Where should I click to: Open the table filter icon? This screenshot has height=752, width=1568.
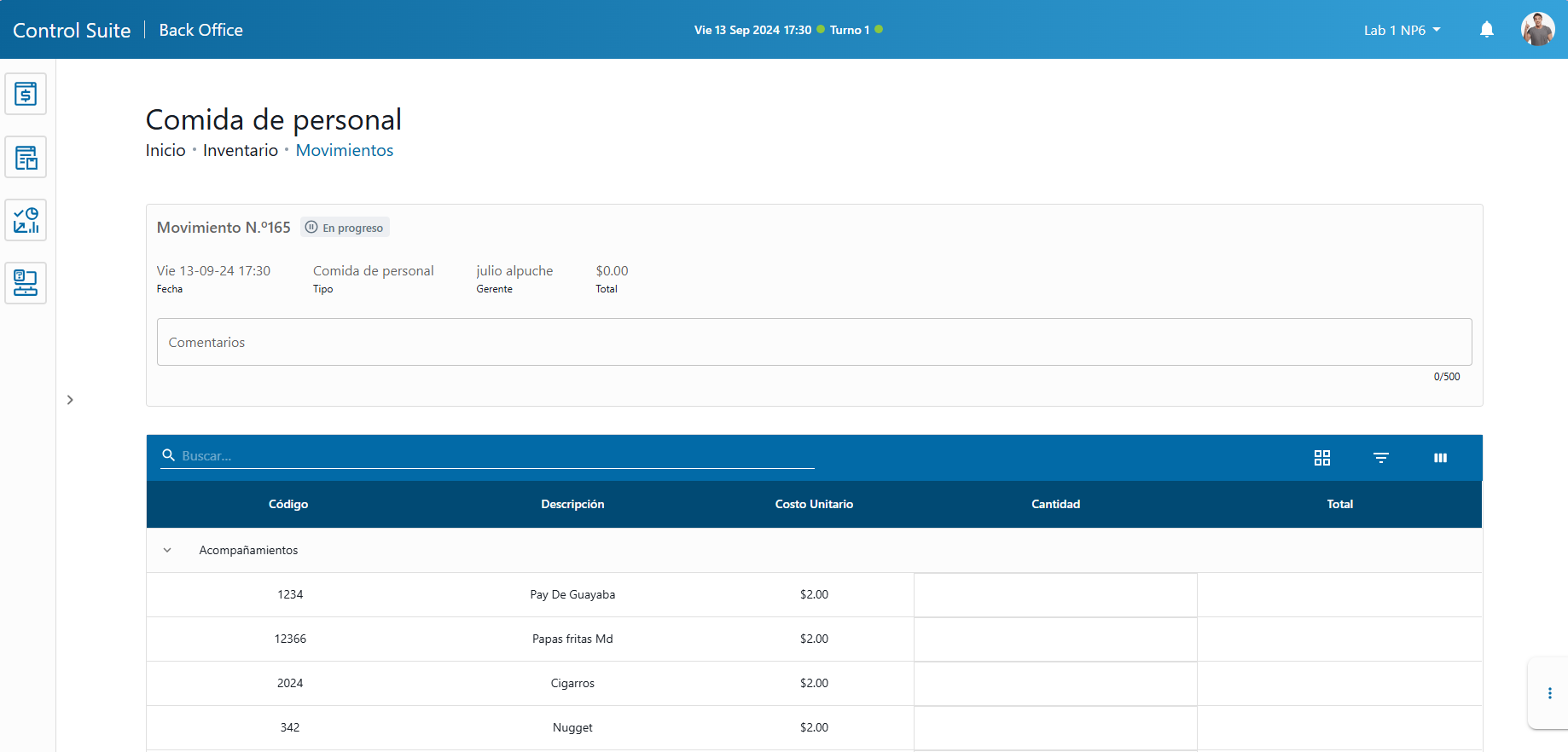1381,458
